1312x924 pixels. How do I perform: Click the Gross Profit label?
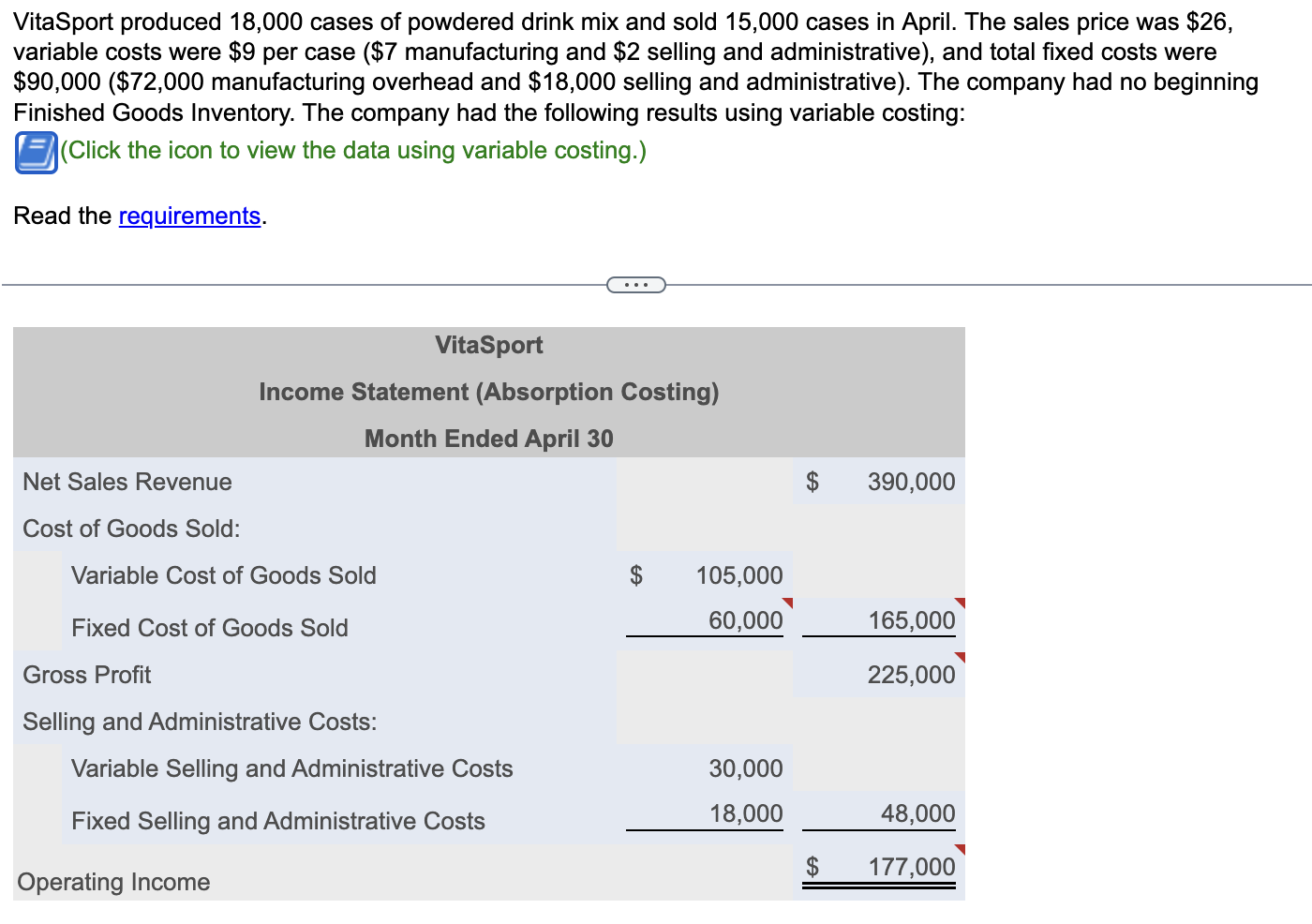click(87, 675)
